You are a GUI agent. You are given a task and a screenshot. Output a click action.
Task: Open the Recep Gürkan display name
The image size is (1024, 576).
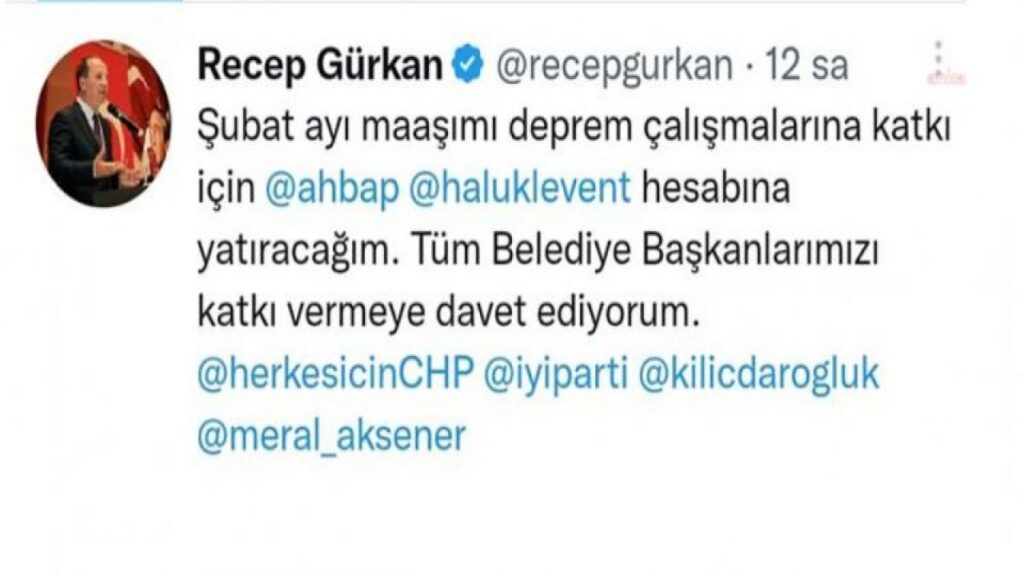coord(320,67)
